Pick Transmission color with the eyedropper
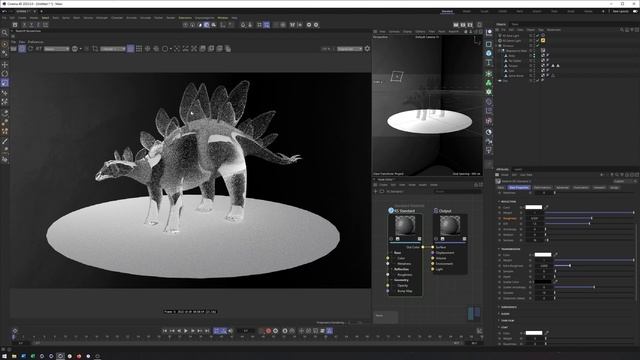 pyautogui.click(x=556, y=255)
